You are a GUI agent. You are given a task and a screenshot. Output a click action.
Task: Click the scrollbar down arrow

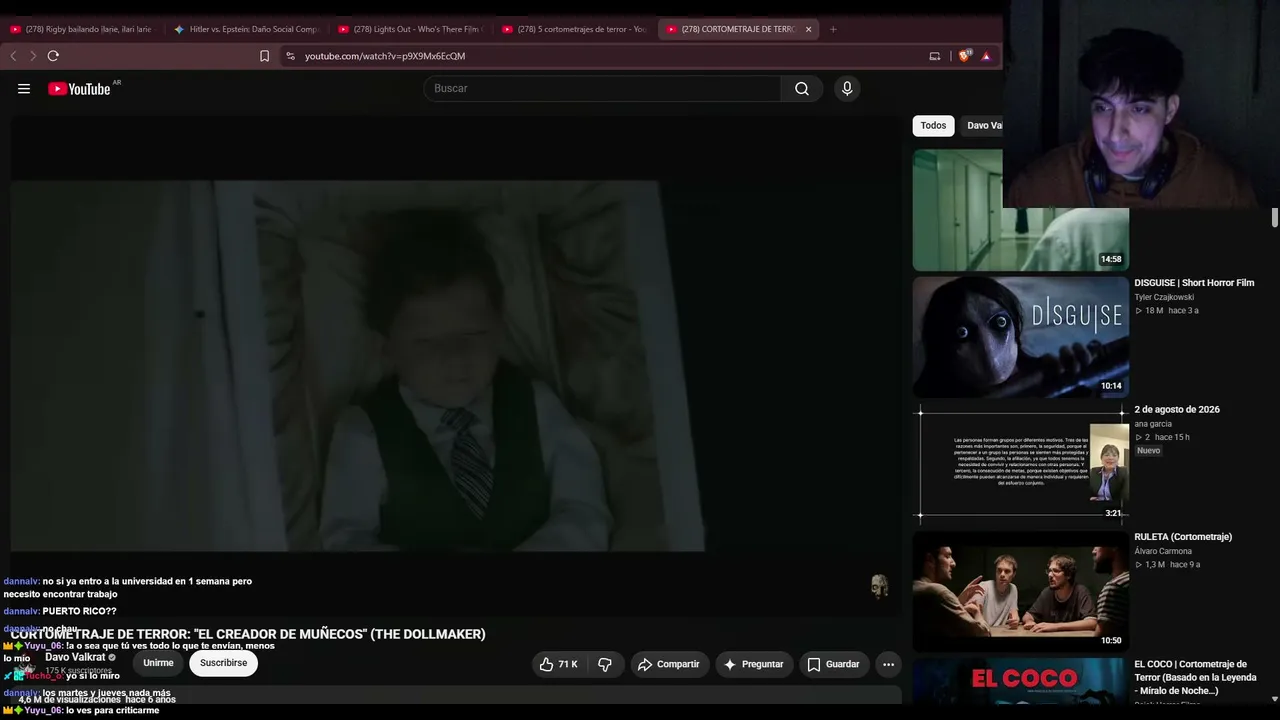click(1275, 699)
